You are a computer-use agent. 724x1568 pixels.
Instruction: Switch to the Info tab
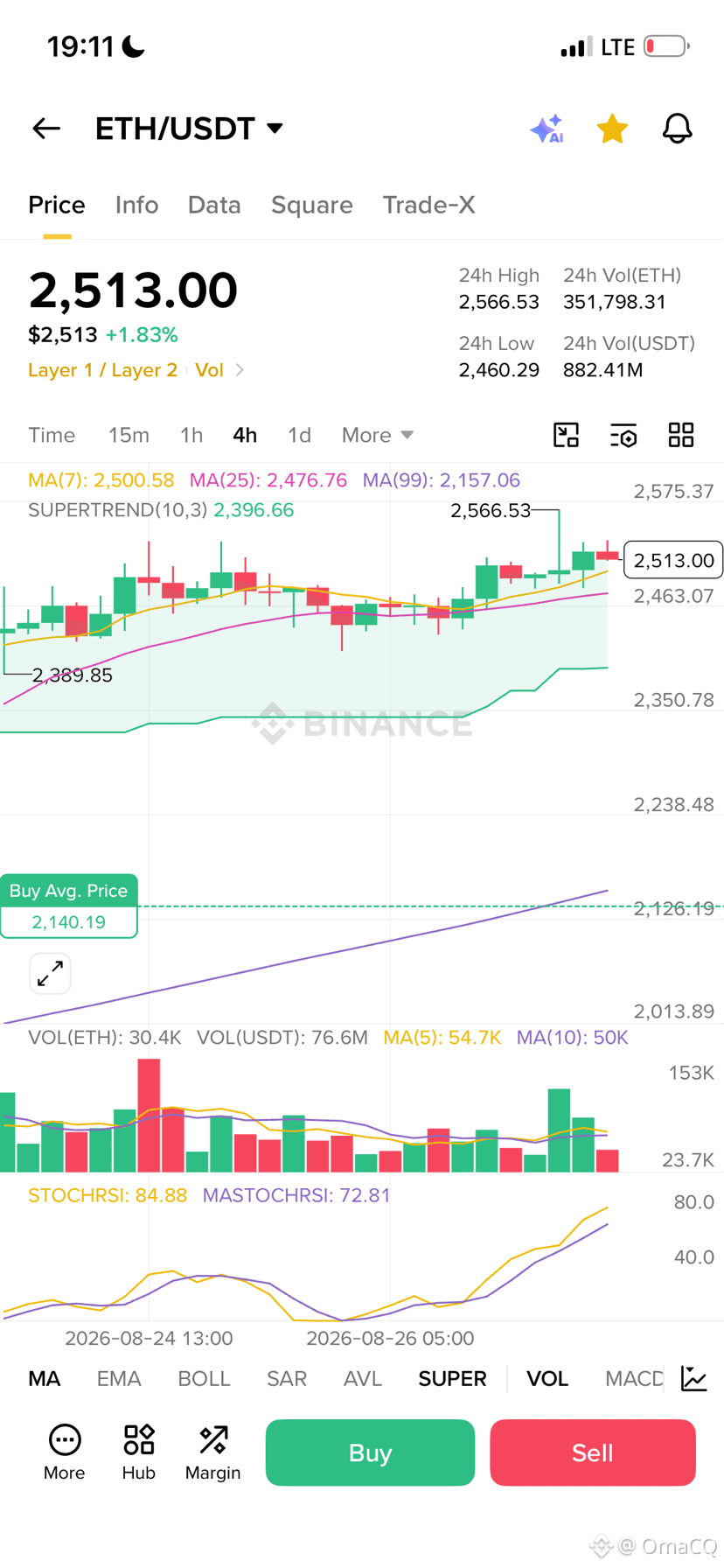tap(136, 205)
